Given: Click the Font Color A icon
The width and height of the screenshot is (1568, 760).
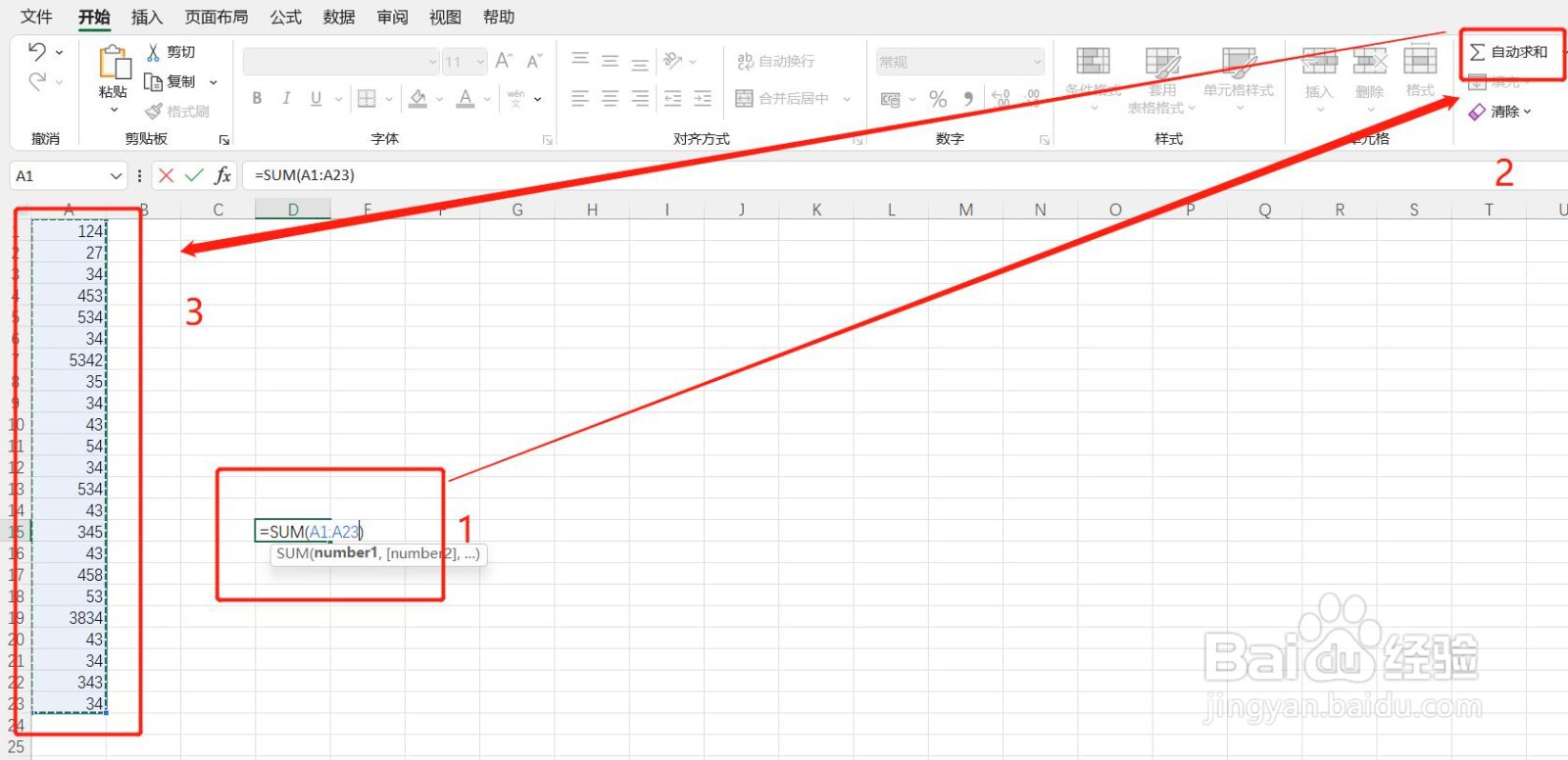Looking at the screenshot, I should pyautogui.click(x=465, y=98).
